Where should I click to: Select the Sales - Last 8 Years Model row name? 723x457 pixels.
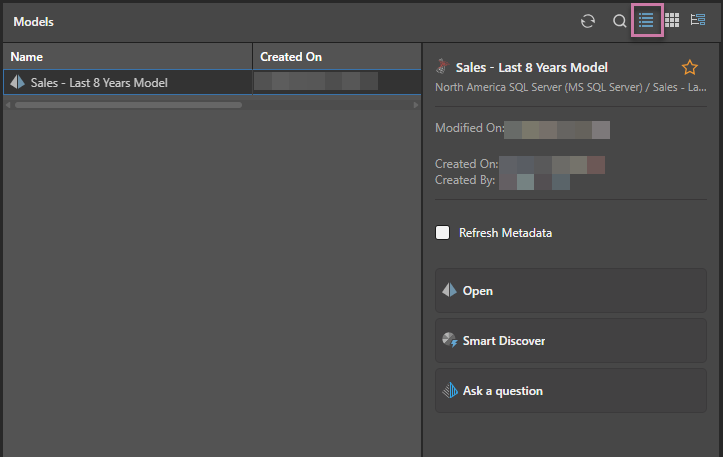pos(99,83)
